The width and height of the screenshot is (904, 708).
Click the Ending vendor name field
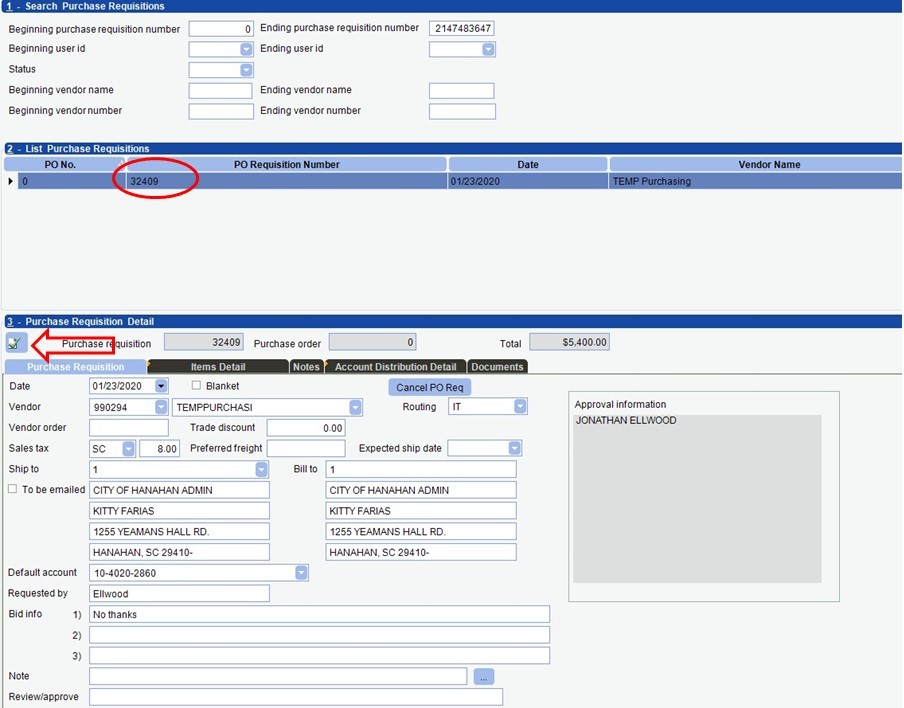461,91
